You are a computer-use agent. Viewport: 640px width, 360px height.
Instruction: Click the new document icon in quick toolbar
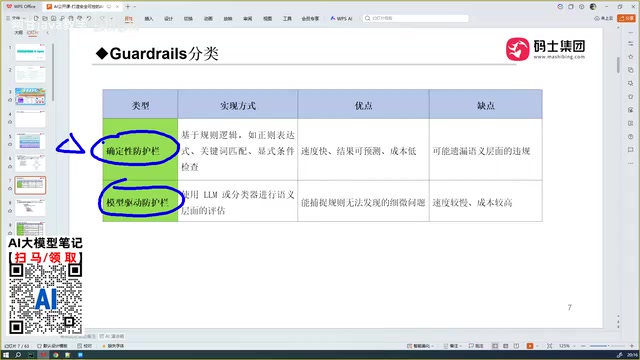click(36, 18)
